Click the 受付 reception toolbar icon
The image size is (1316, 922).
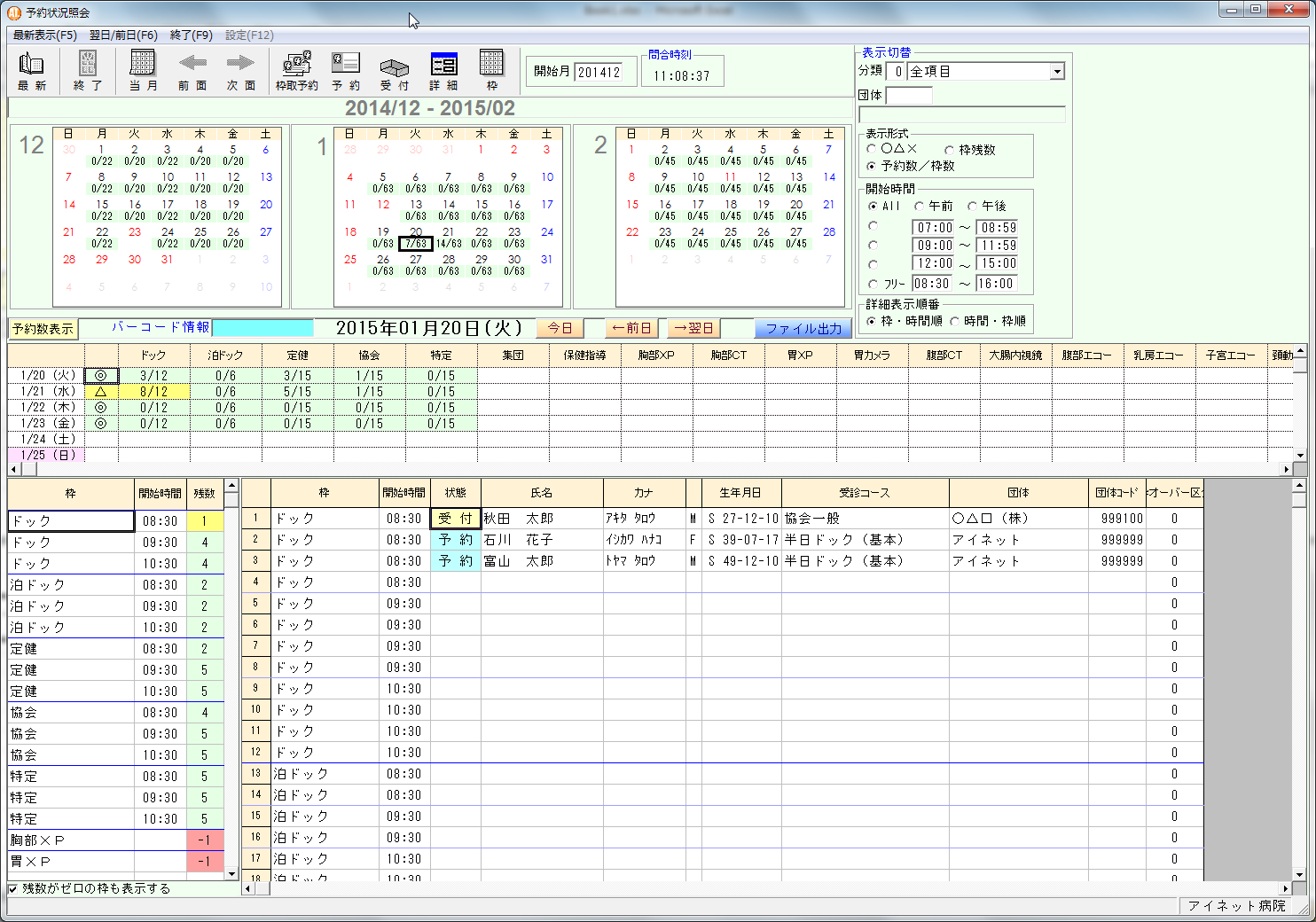[394, 71]
